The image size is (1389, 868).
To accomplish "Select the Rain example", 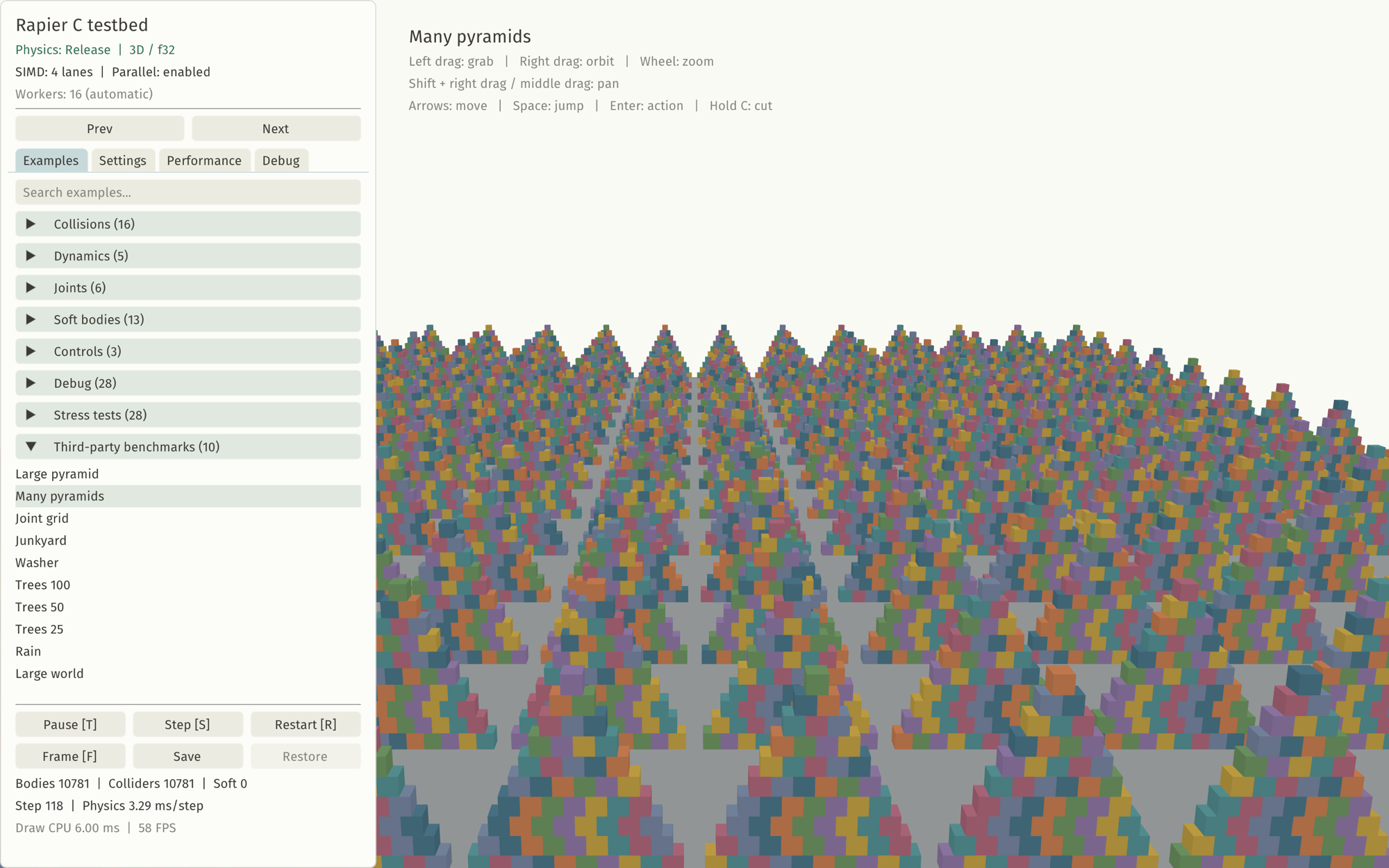I will (188, 652).
